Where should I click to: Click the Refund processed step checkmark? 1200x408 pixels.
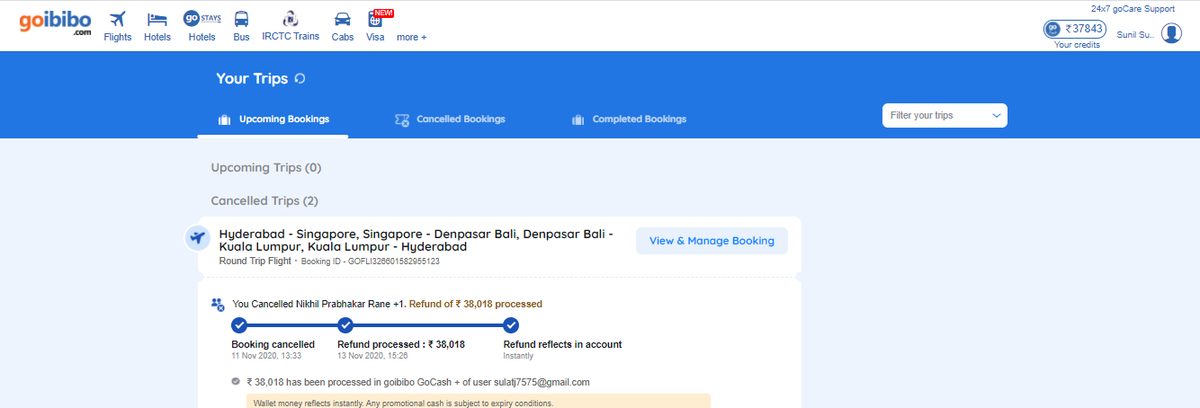click(x=345, y=324)
